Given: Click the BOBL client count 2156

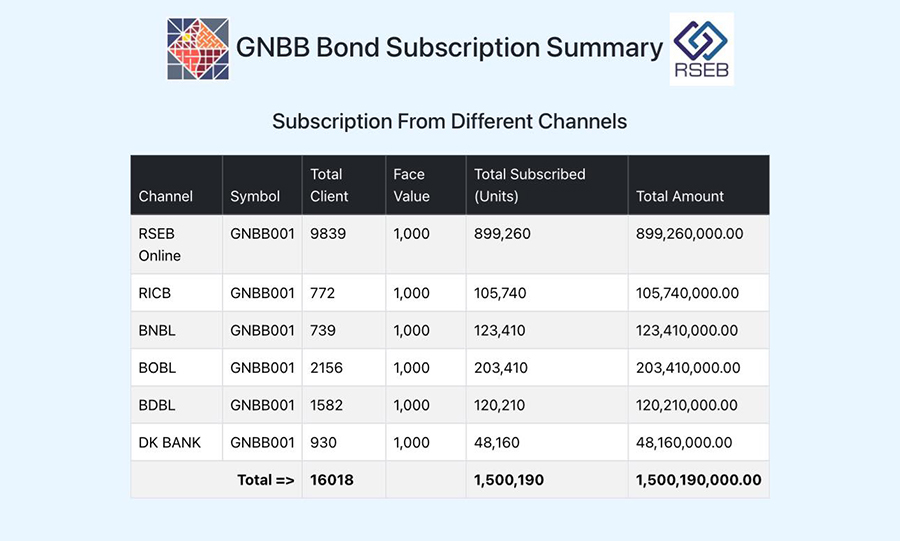Looking at the screenshot, I should click(326, 368).
